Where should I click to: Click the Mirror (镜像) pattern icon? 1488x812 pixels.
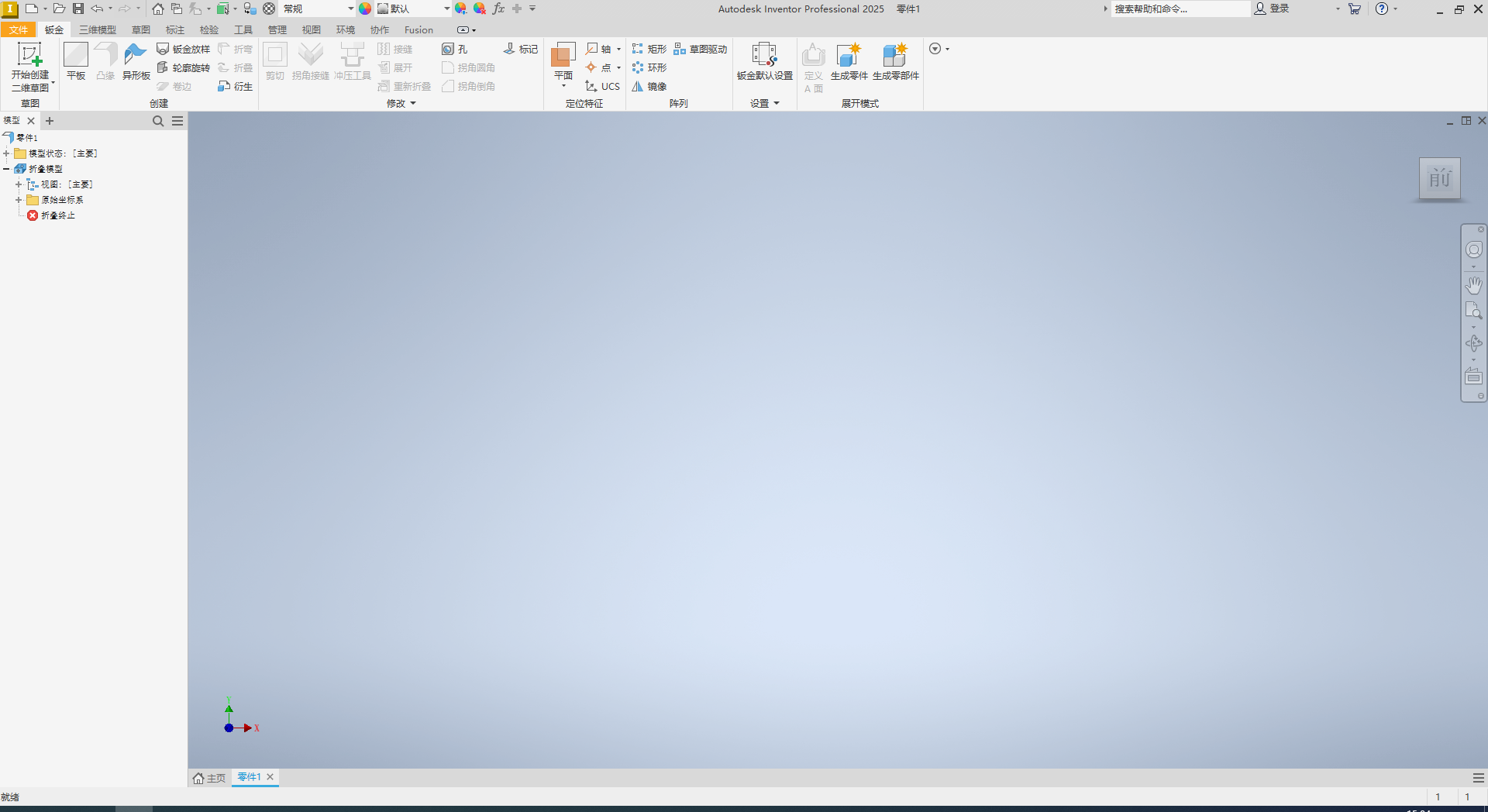[x=649, y=86]
